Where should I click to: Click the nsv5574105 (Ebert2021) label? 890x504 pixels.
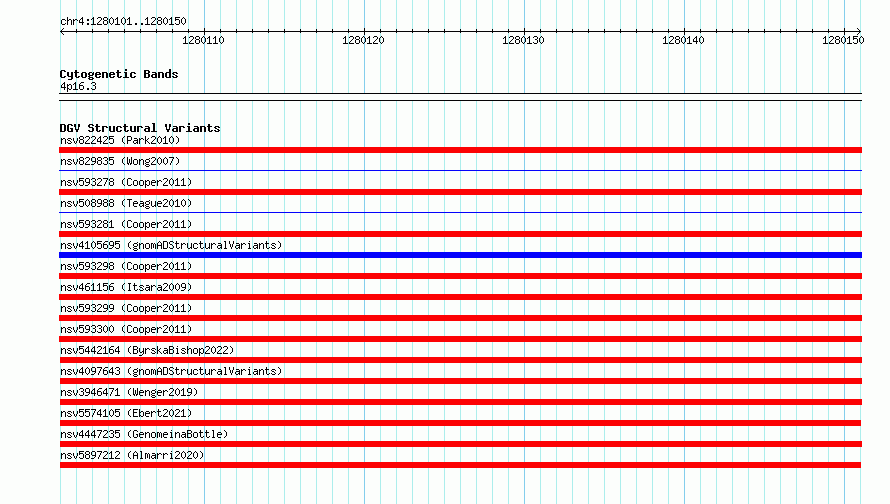[126, 413]
